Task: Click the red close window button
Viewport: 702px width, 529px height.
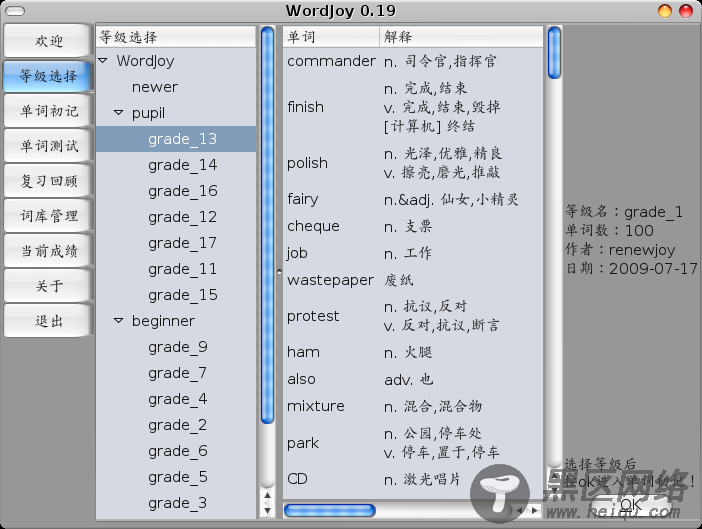Action: [x=685, y=11]
